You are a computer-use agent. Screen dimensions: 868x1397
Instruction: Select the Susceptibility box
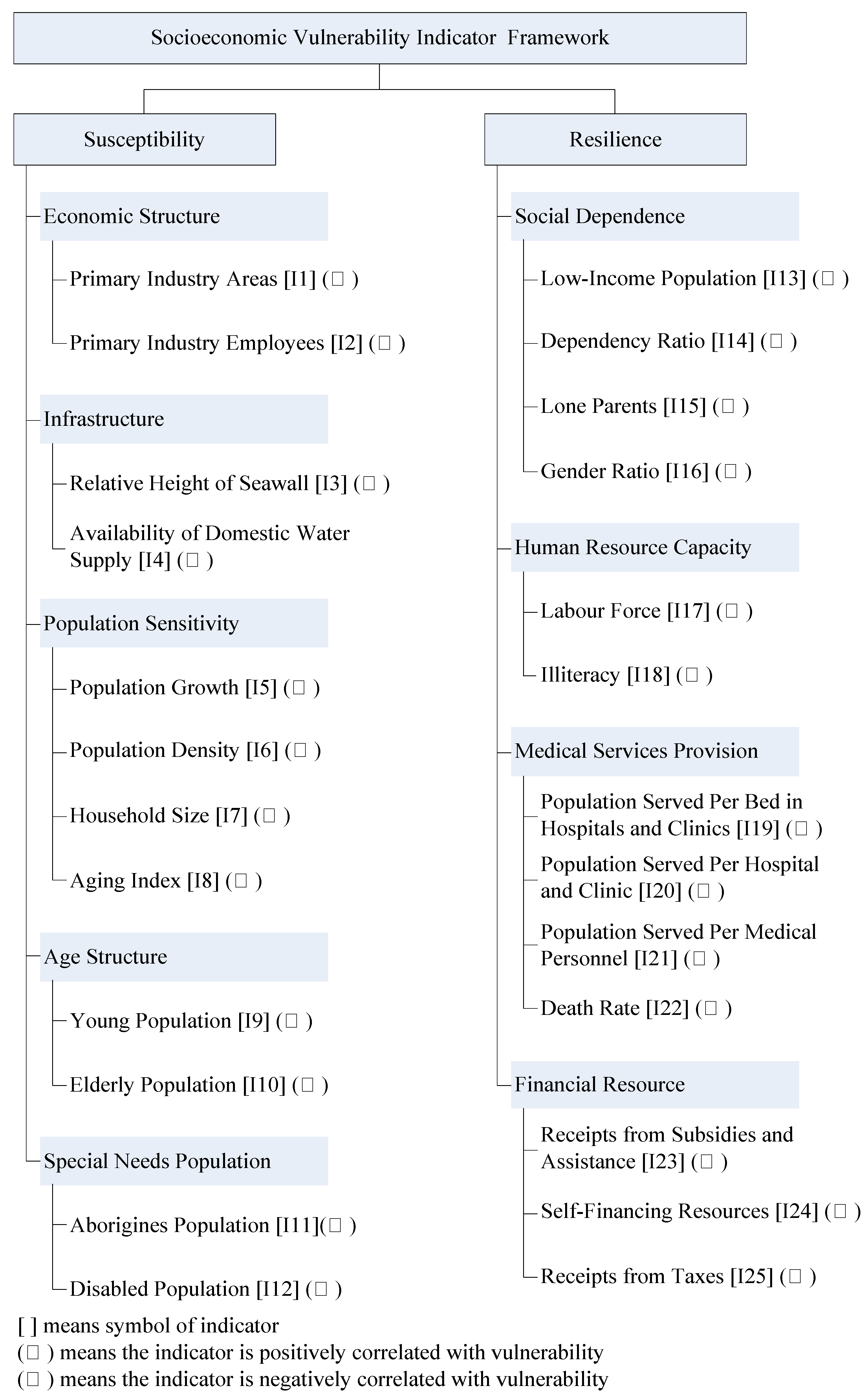(x=144, y=140)
